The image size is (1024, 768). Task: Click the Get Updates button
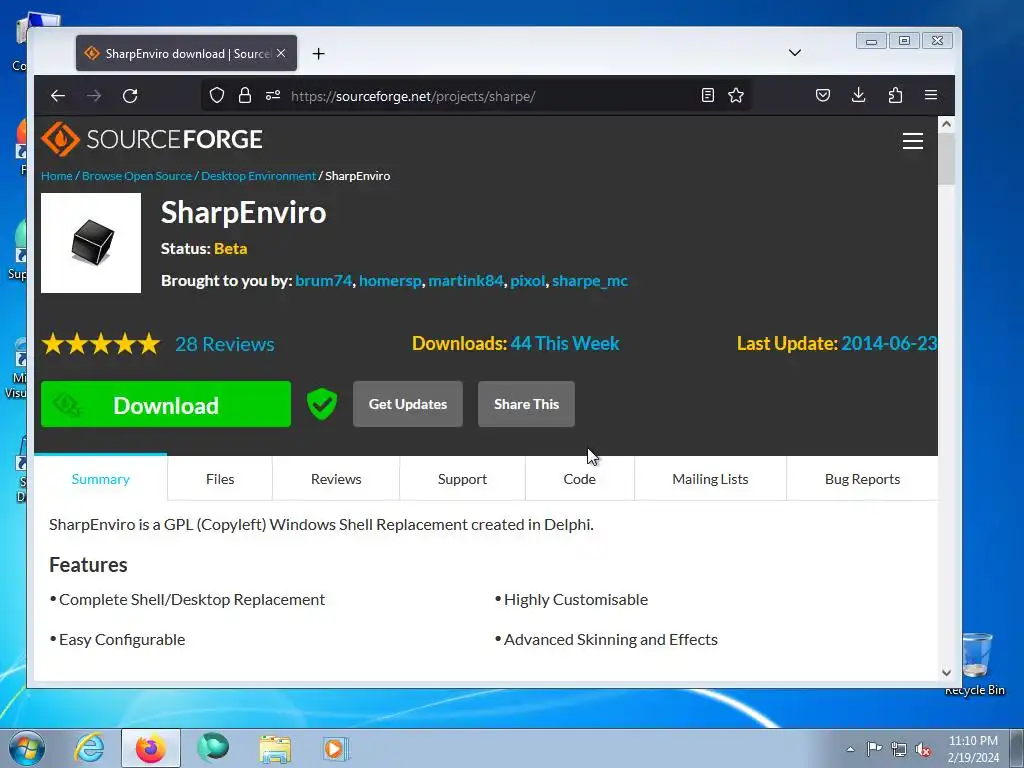(408, 404)
